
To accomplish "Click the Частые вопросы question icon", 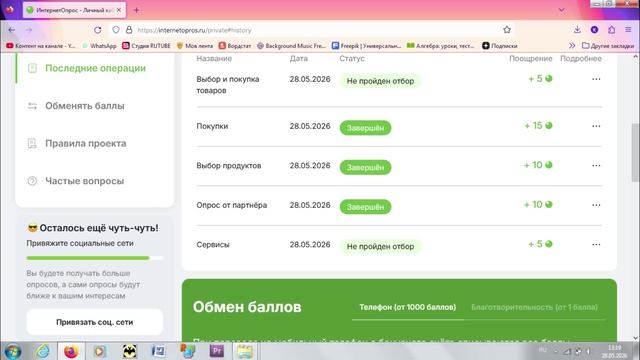I will (32, 181).
